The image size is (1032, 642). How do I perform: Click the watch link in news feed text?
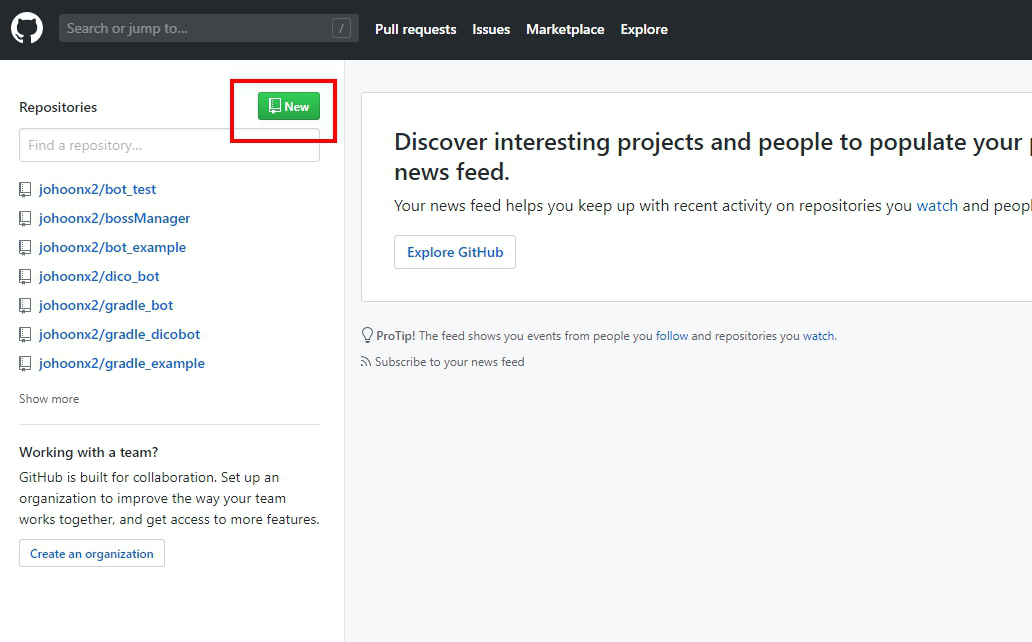(937, 205)
